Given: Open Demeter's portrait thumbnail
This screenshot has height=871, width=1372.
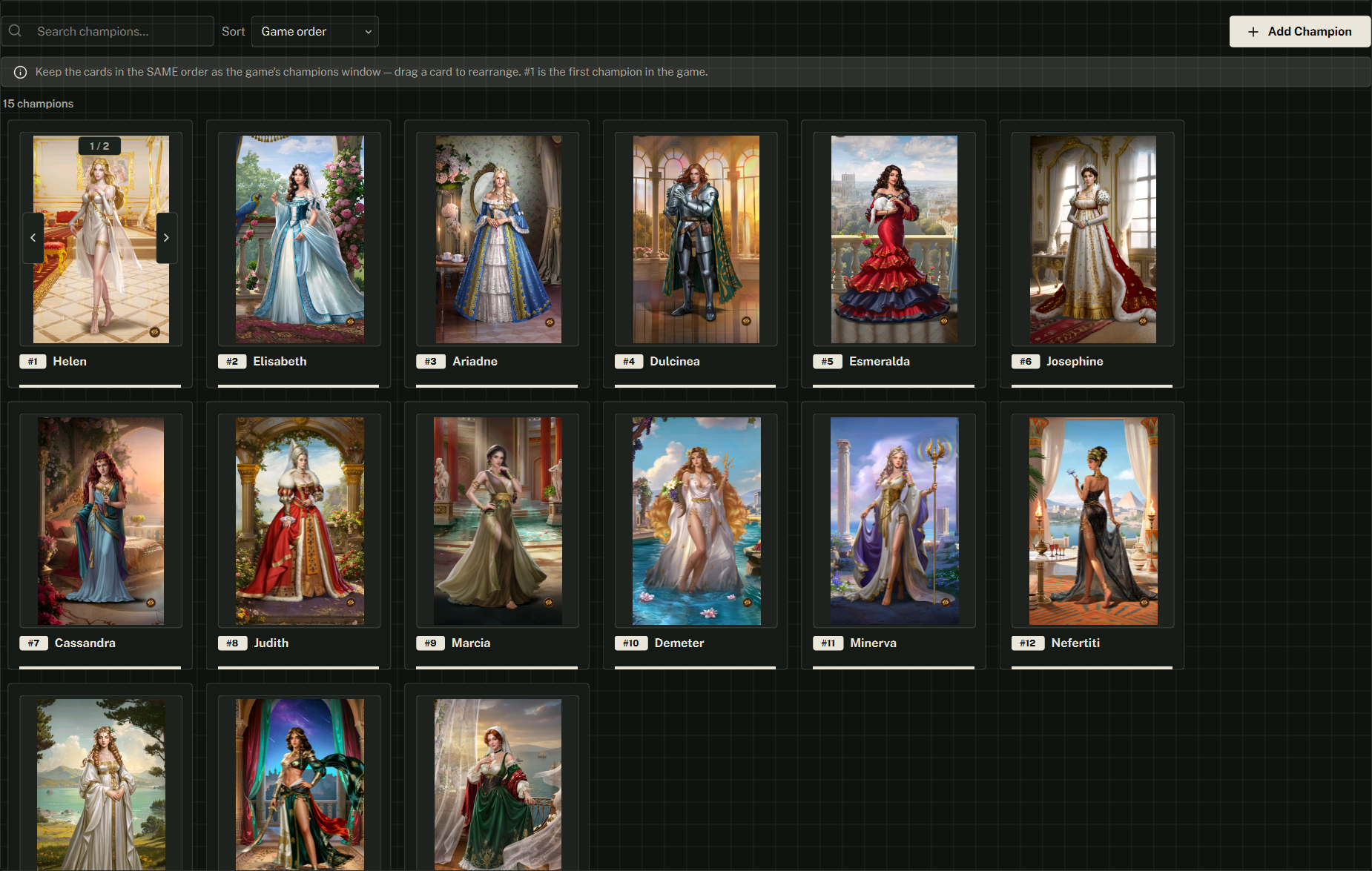Looking at the screenshot, I should [696, 521].
